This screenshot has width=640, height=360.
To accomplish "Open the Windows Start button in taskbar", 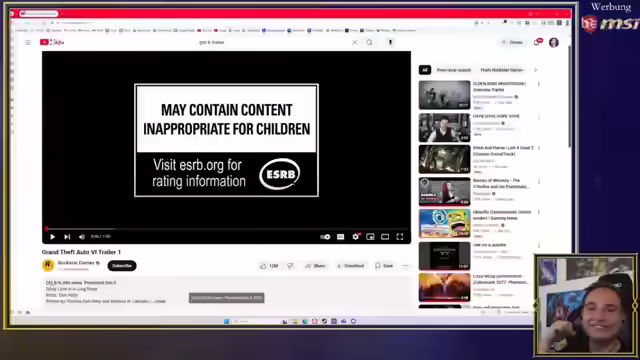I will coord(227,321).
